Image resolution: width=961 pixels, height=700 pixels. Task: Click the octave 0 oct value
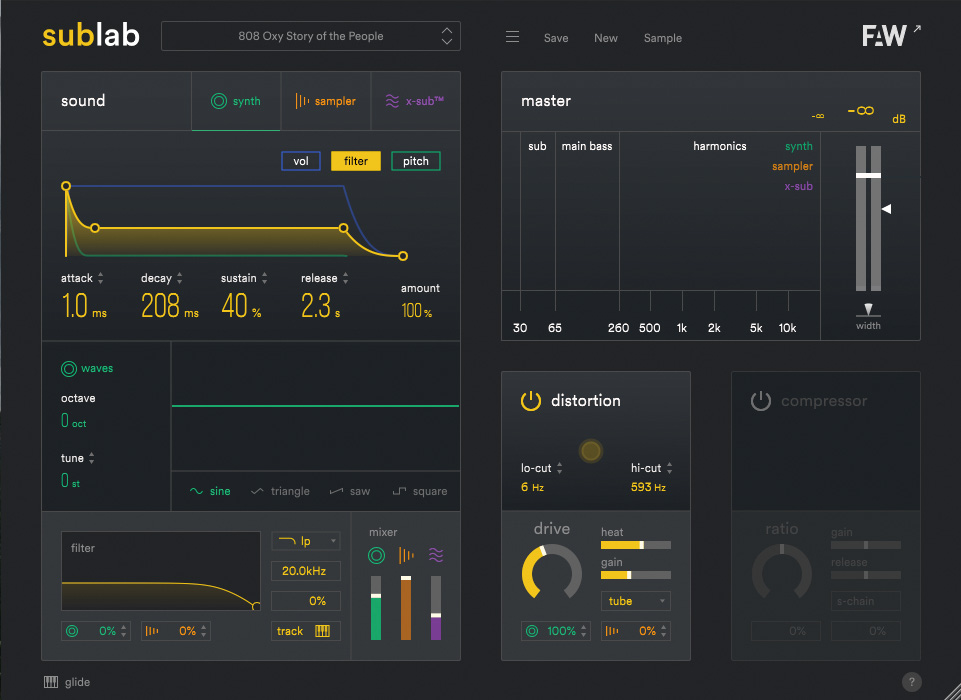[x=74, y=420]
